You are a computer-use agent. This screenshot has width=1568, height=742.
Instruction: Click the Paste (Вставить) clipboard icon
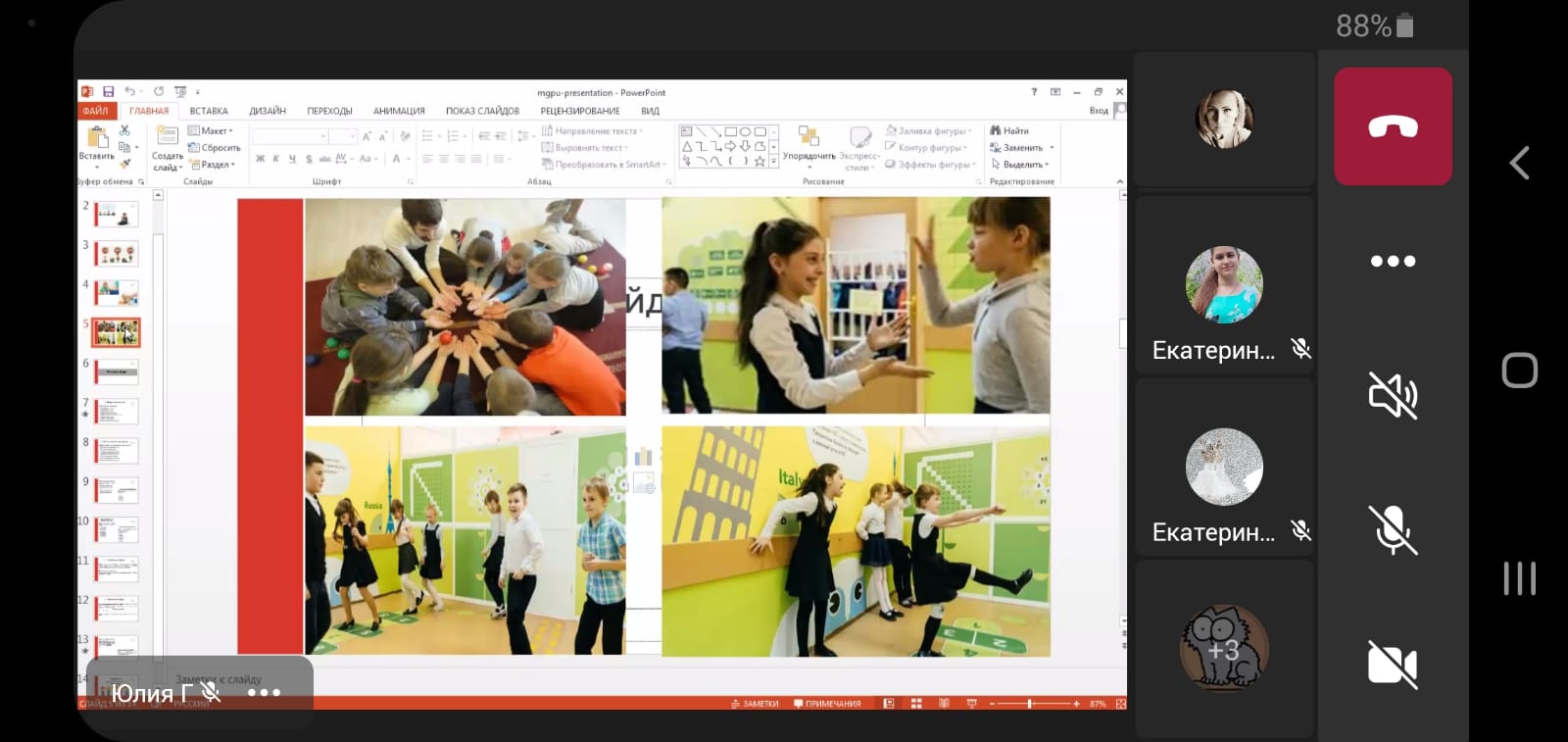[97, 138]
